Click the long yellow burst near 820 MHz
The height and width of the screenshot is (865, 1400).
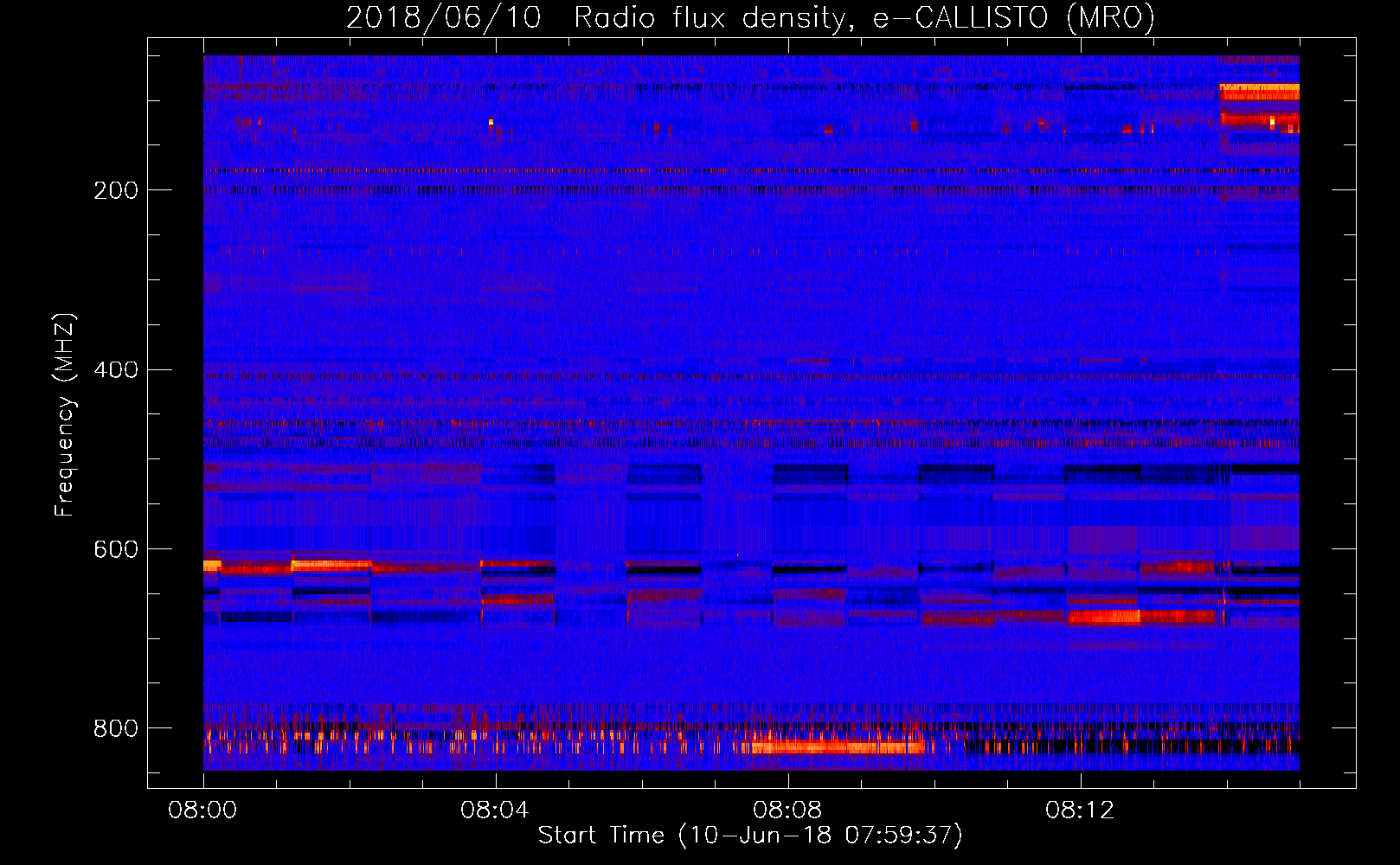point(838,747)
